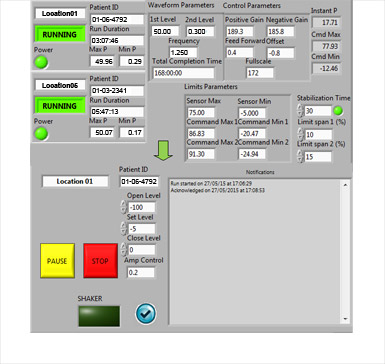Adjust the Close Level stepper arrows

point(124,250)
